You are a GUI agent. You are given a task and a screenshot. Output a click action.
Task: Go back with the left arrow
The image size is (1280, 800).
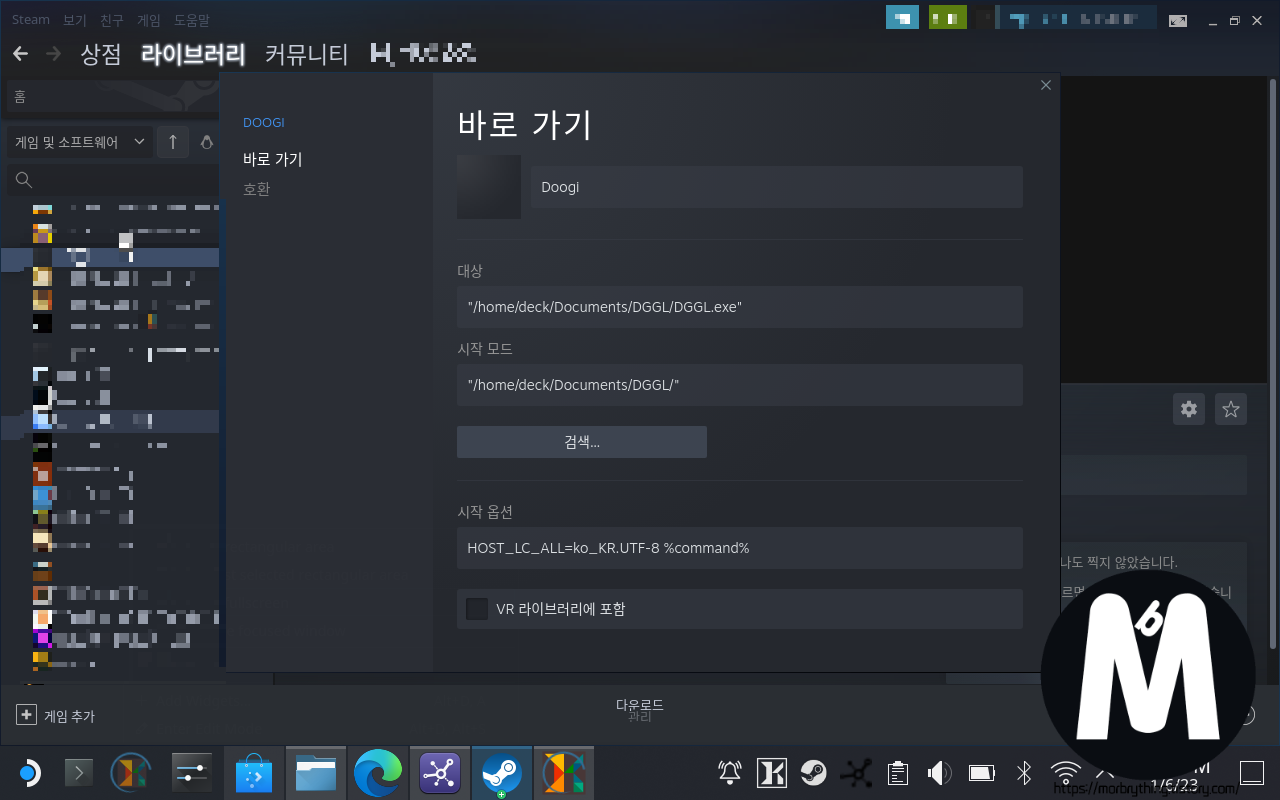pyautogui.click(x=20, y=54)
